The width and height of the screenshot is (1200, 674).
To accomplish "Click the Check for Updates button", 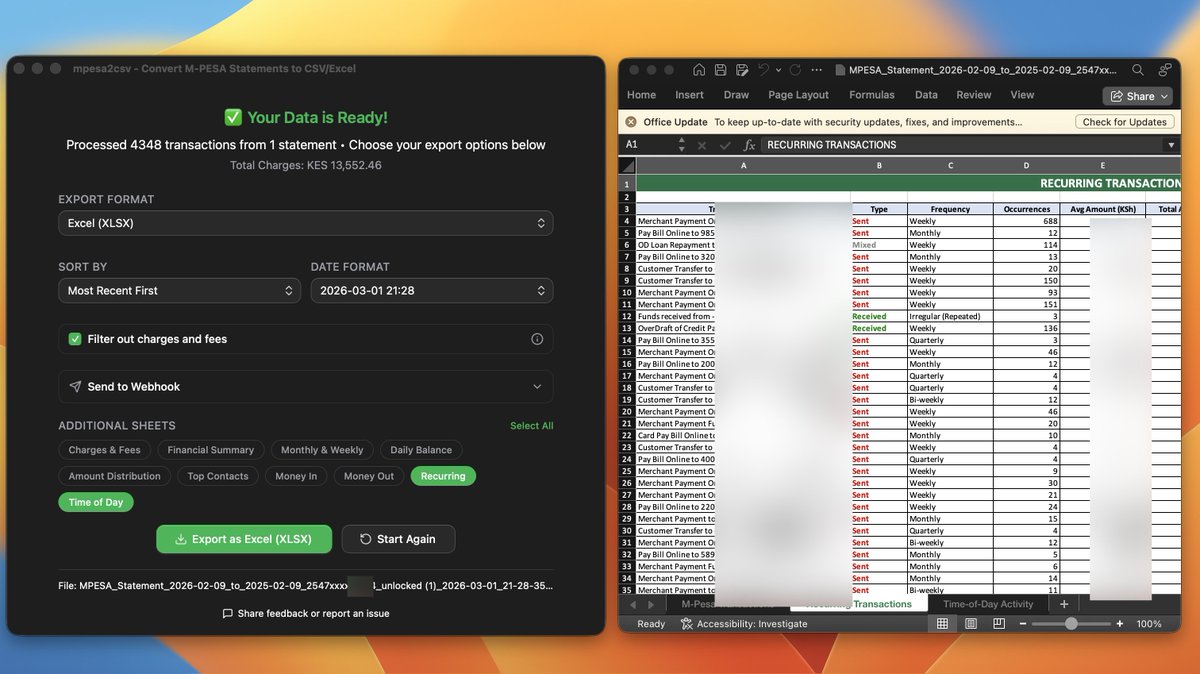I will point(1125,122).
